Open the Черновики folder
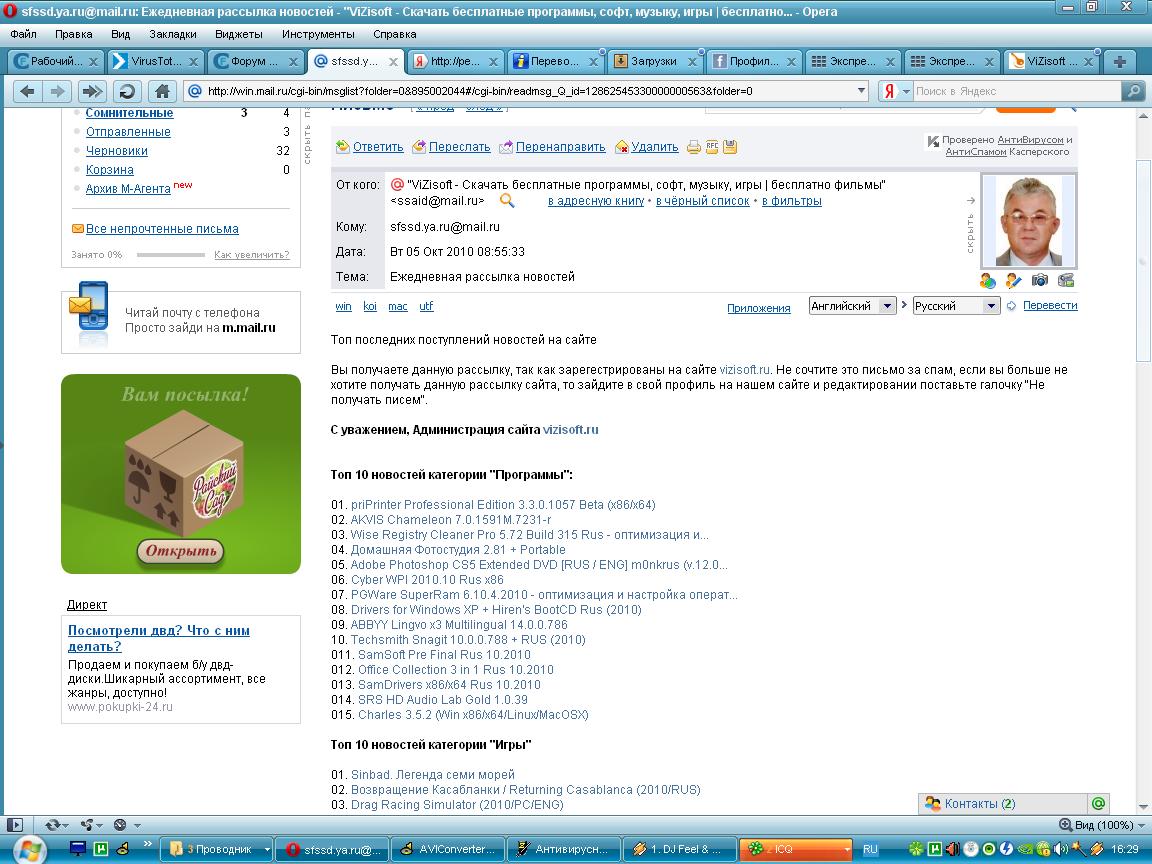1152x864 pixels. [116, 151]
